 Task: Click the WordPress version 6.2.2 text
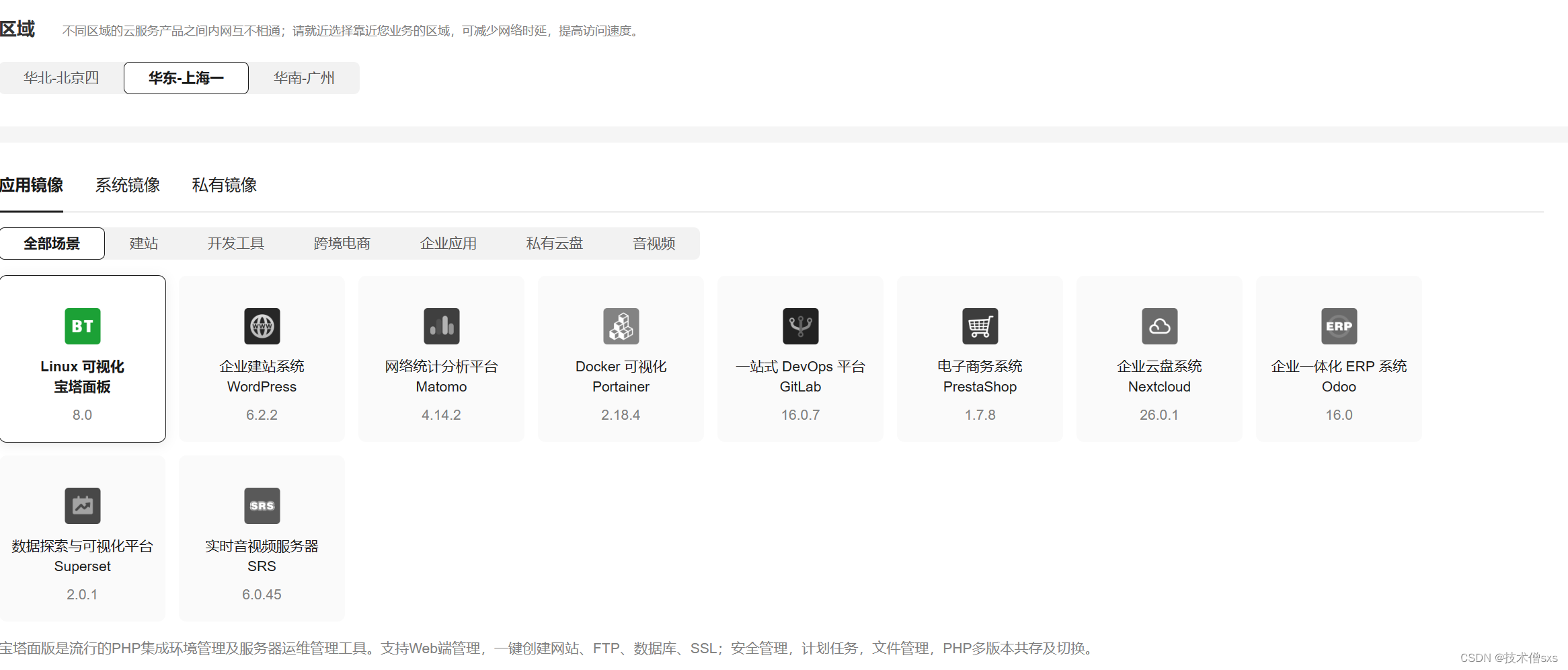tap(262, 415)
